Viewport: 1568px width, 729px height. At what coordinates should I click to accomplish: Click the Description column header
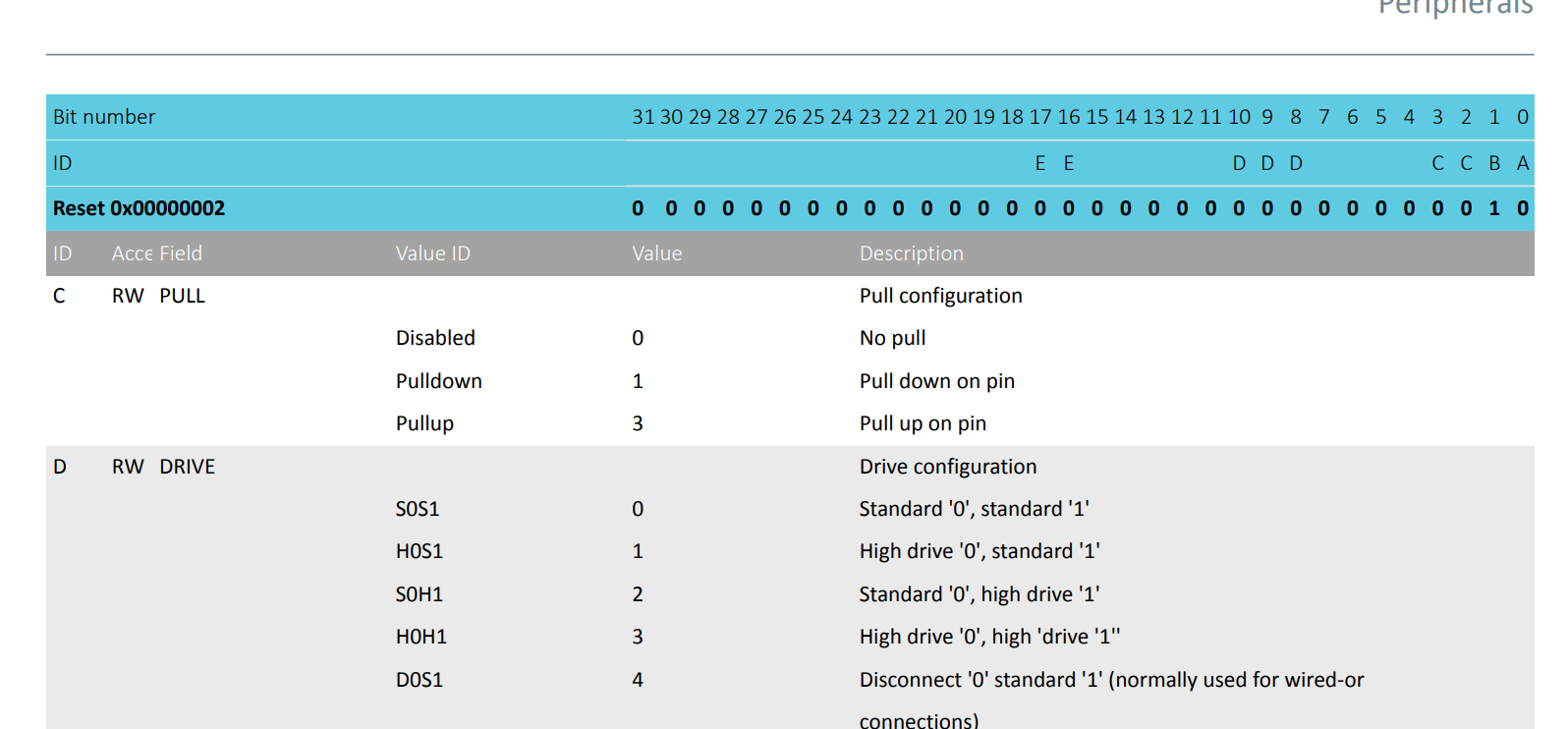911,253
